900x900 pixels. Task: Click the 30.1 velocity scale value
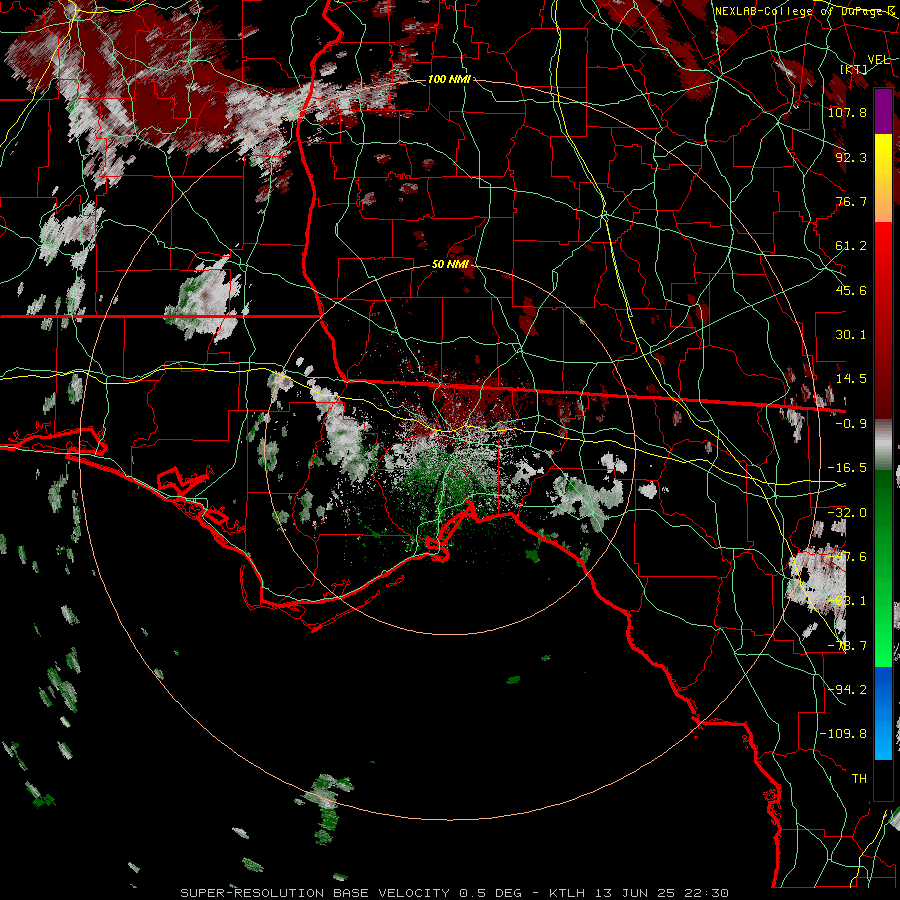tap(851, 334)
